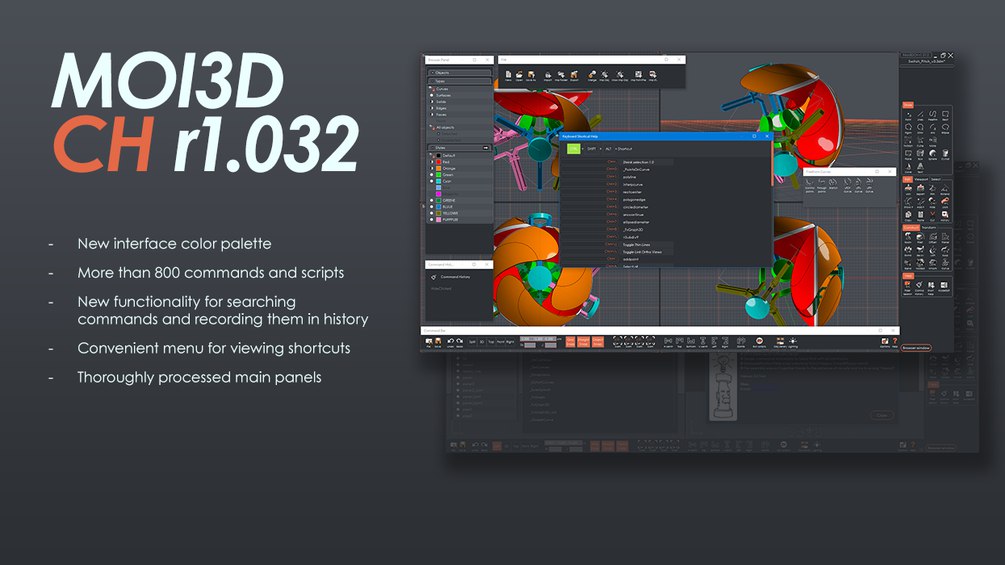Click the Lighting icon in bottom bar

793,342
